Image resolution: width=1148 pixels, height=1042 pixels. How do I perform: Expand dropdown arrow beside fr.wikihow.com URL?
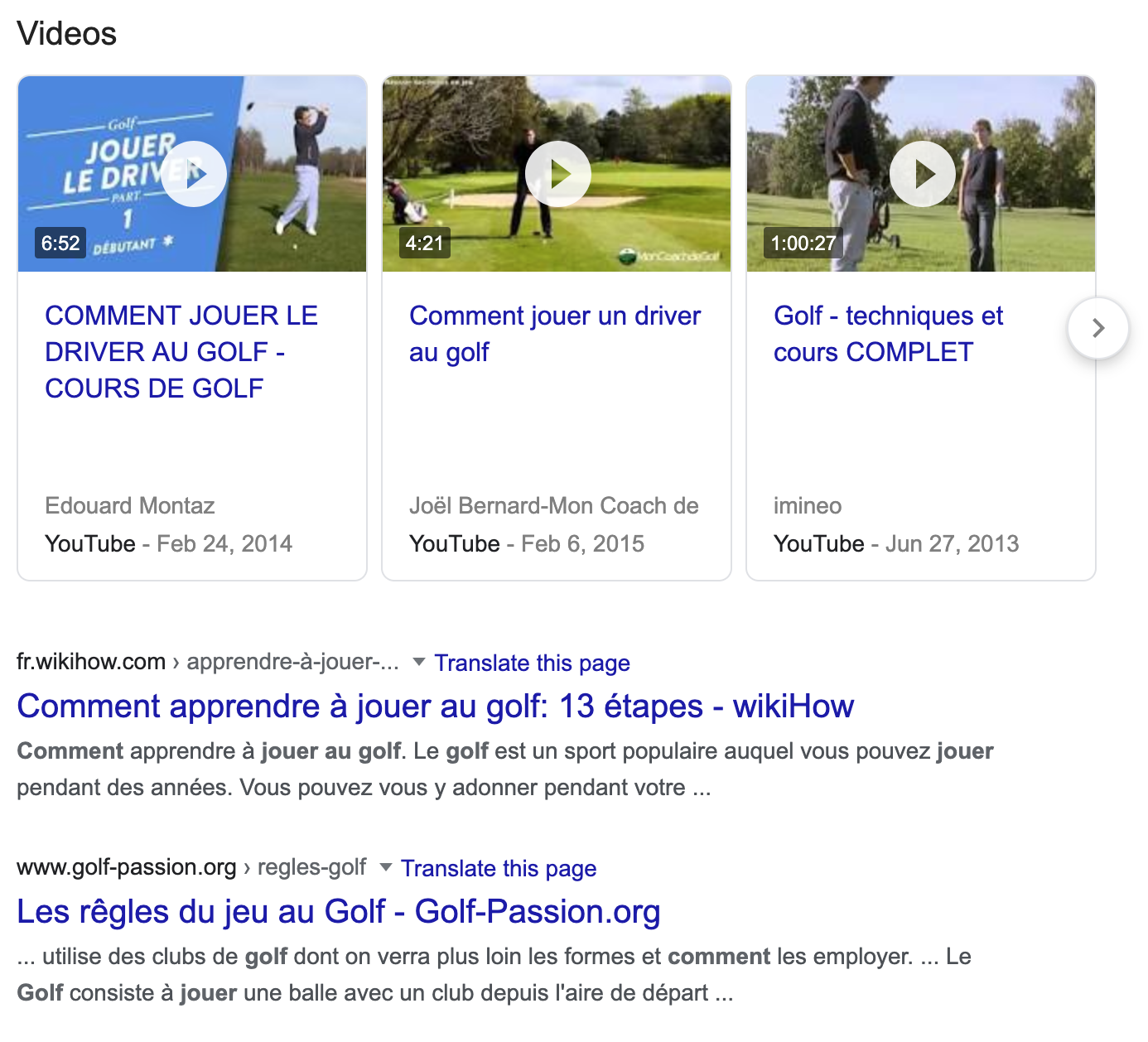(x=419, y=661)
